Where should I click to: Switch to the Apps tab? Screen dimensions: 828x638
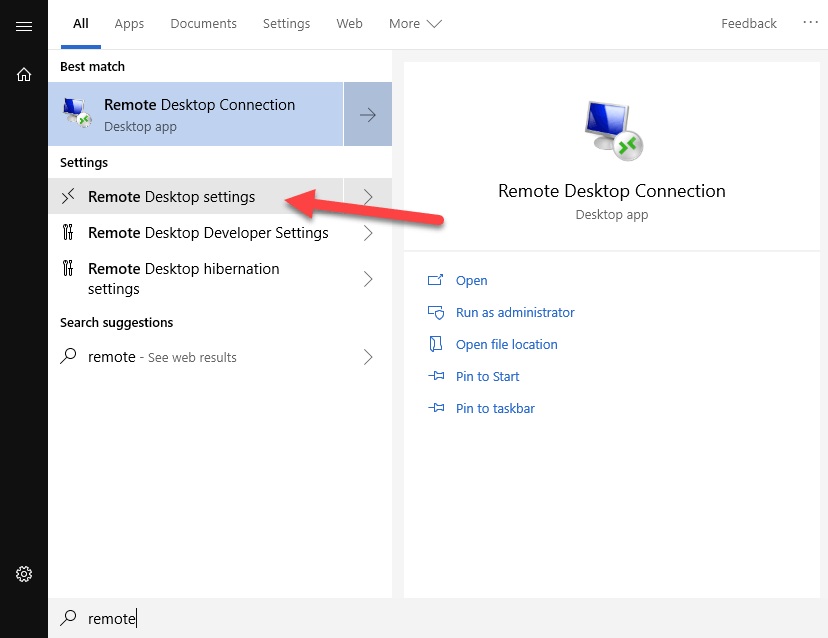(x=129, y=24)
